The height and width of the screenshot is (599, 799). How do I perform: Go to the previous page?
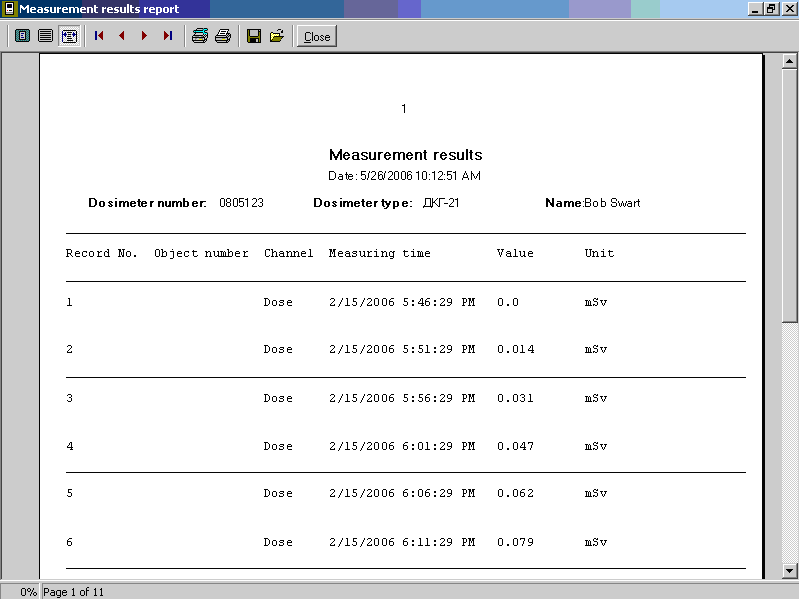(121, 36)
